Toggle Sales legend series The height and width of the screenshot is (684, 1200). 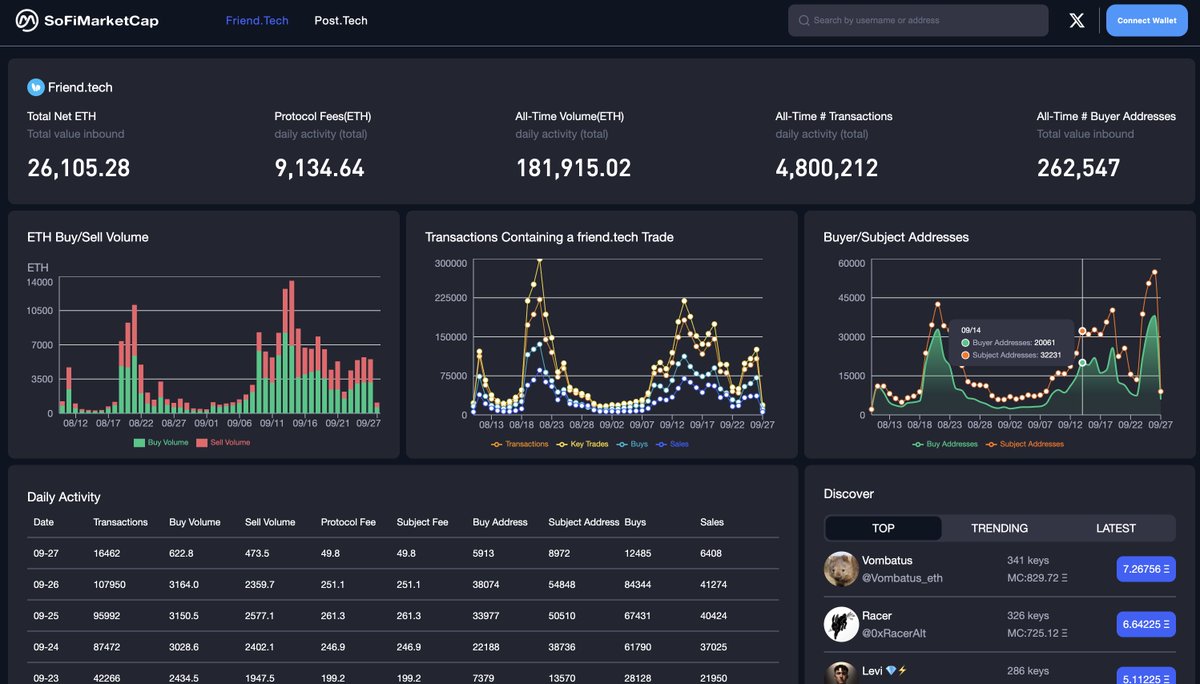[x=672, y=444]
